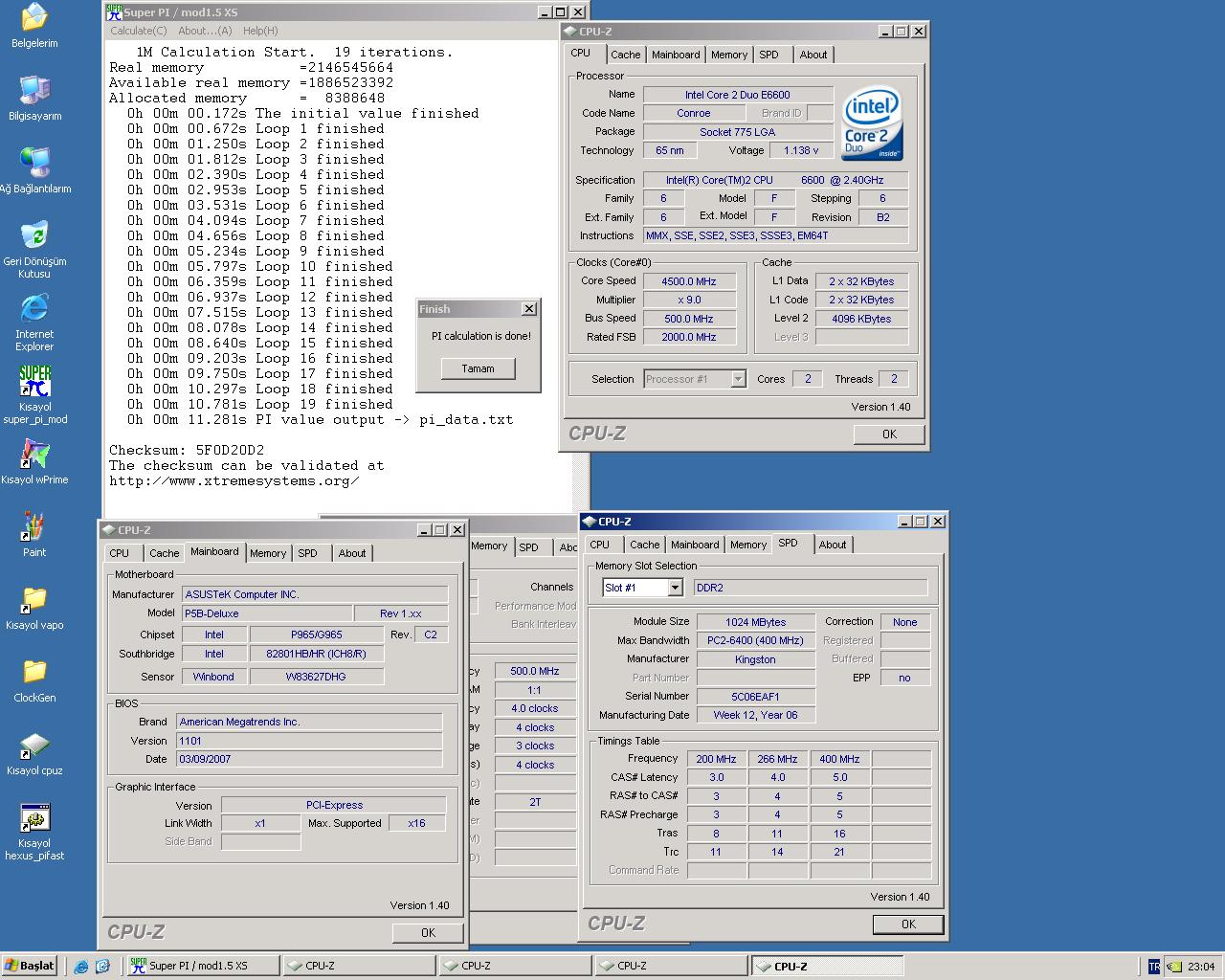This screenshot has height=980, width=1225.
Task: Click Manufacturer field Kingston
Action: (755, 659)
